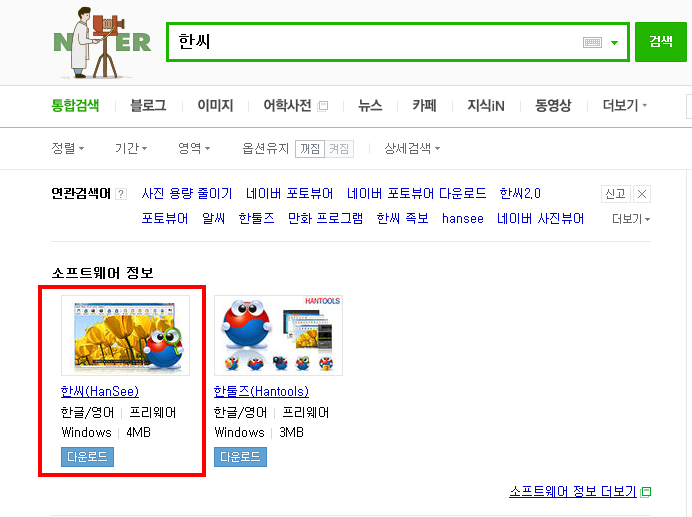Click the new-window icon next to 어학사전
This screenshot has width=692, height=517.
tap(323, 106)
